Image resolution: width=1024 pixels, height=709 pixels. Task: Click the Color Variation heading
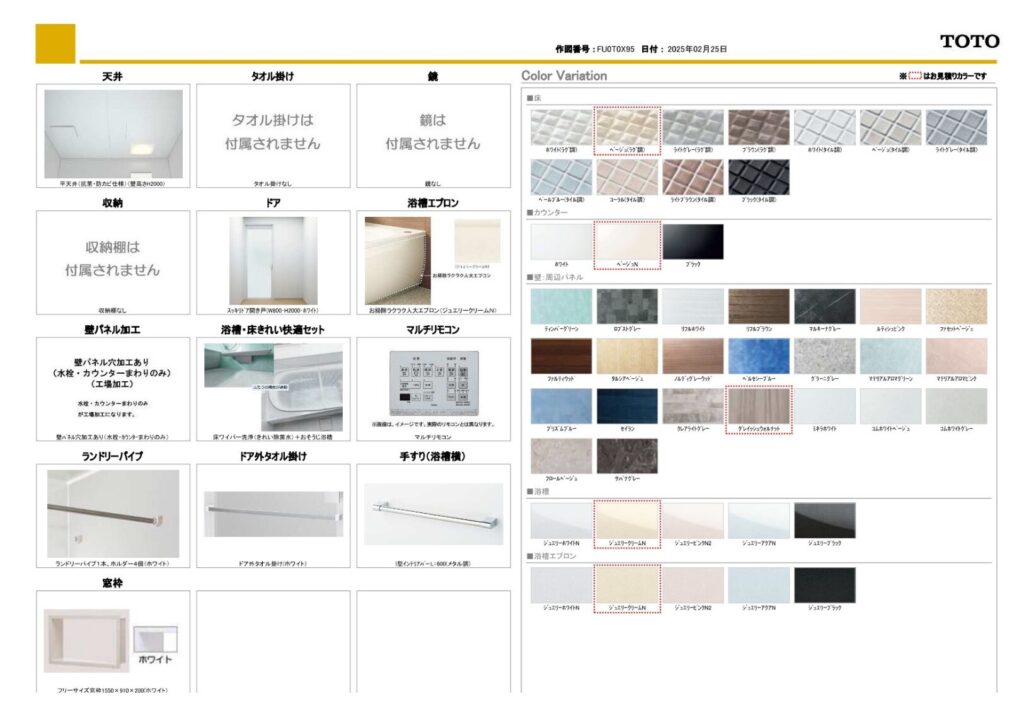point(564,76)
